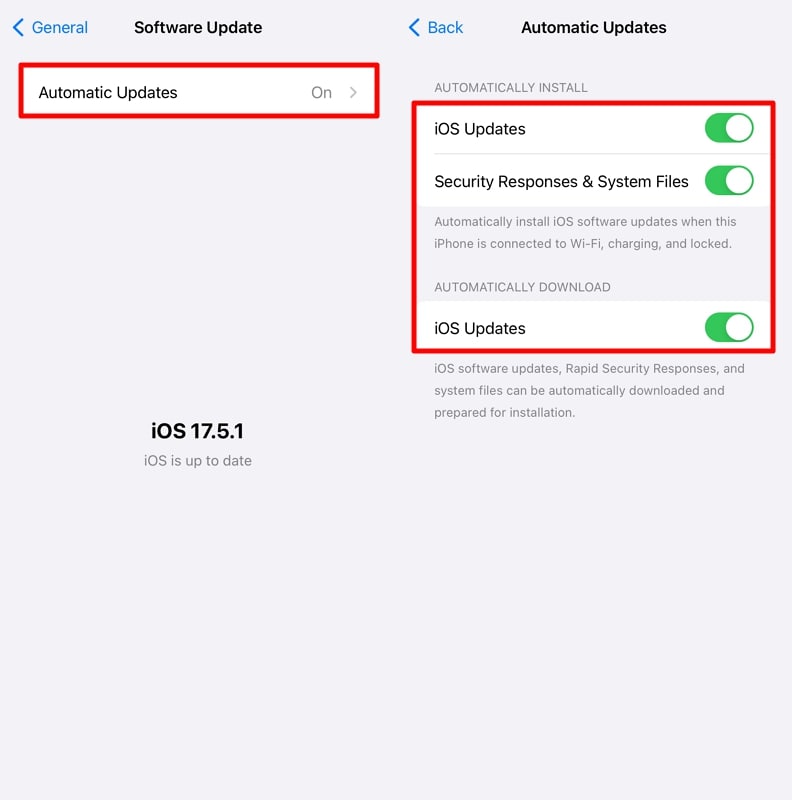
Task: Click the Rapid Security Responses footer description
Action: click(x=589, y=390)
